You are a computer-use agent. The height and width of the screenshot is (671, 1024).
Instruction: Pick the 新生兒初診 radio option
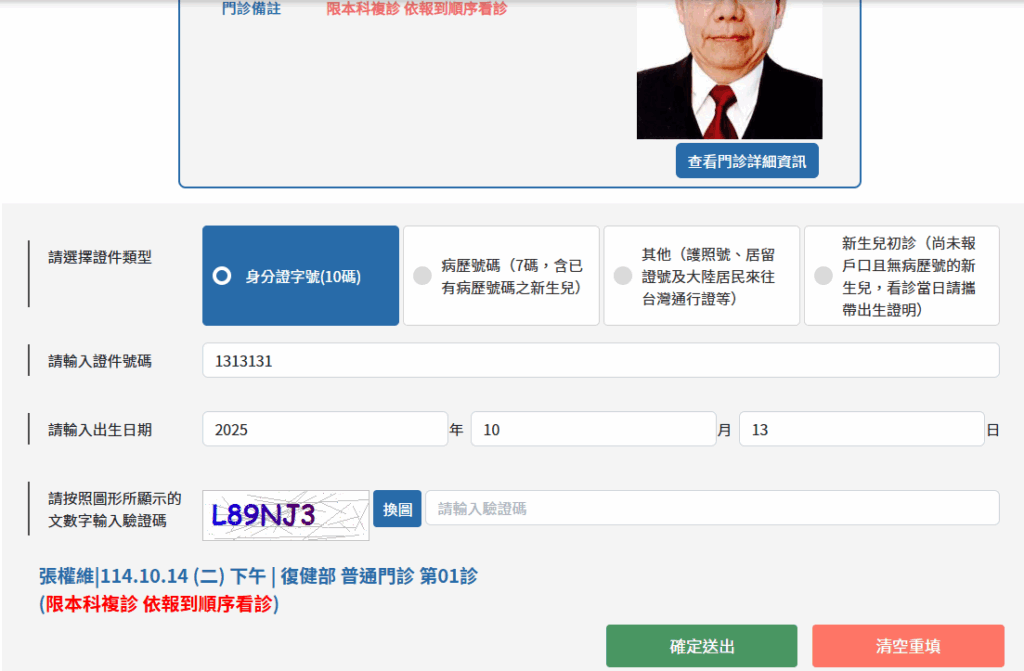click(823, 276)
